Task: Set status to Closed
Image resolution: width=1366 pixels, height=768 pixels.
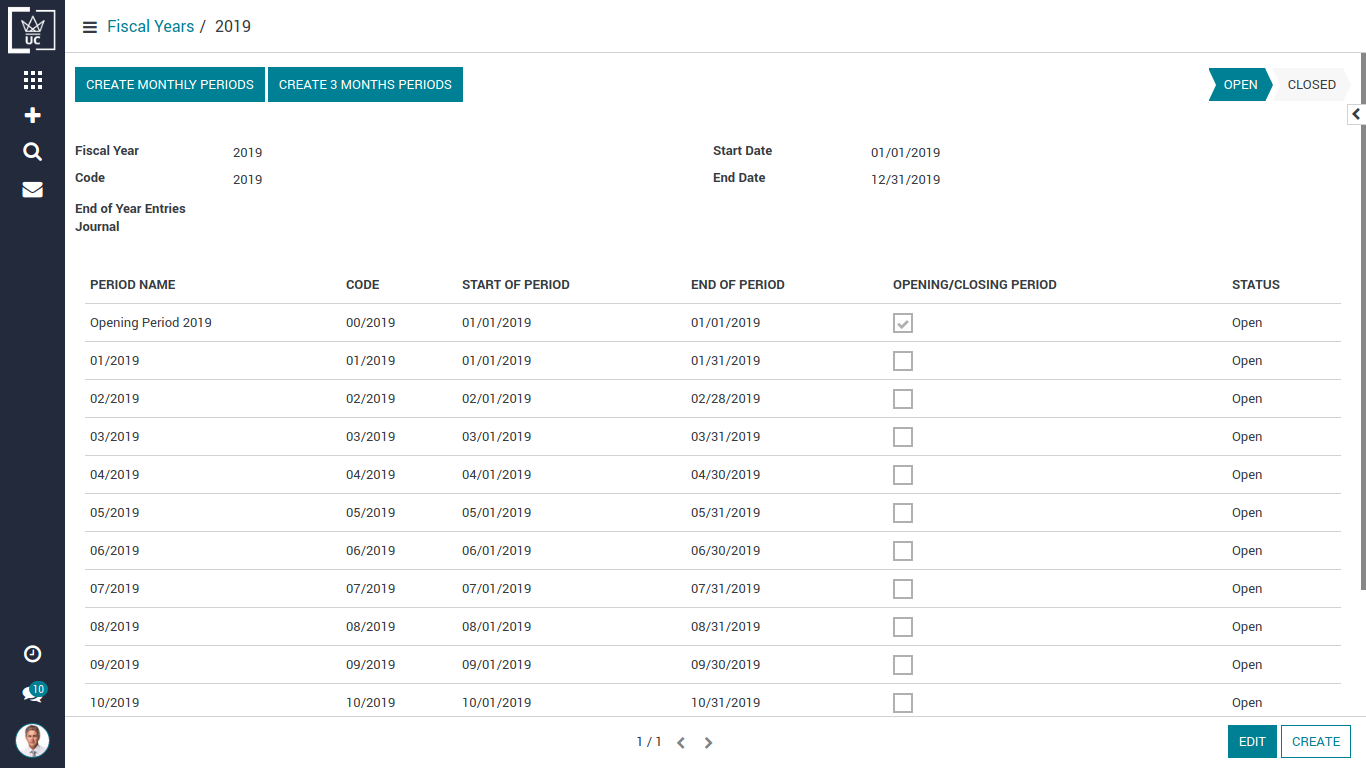Action: pyautogui.click(x=1311, y=85)
